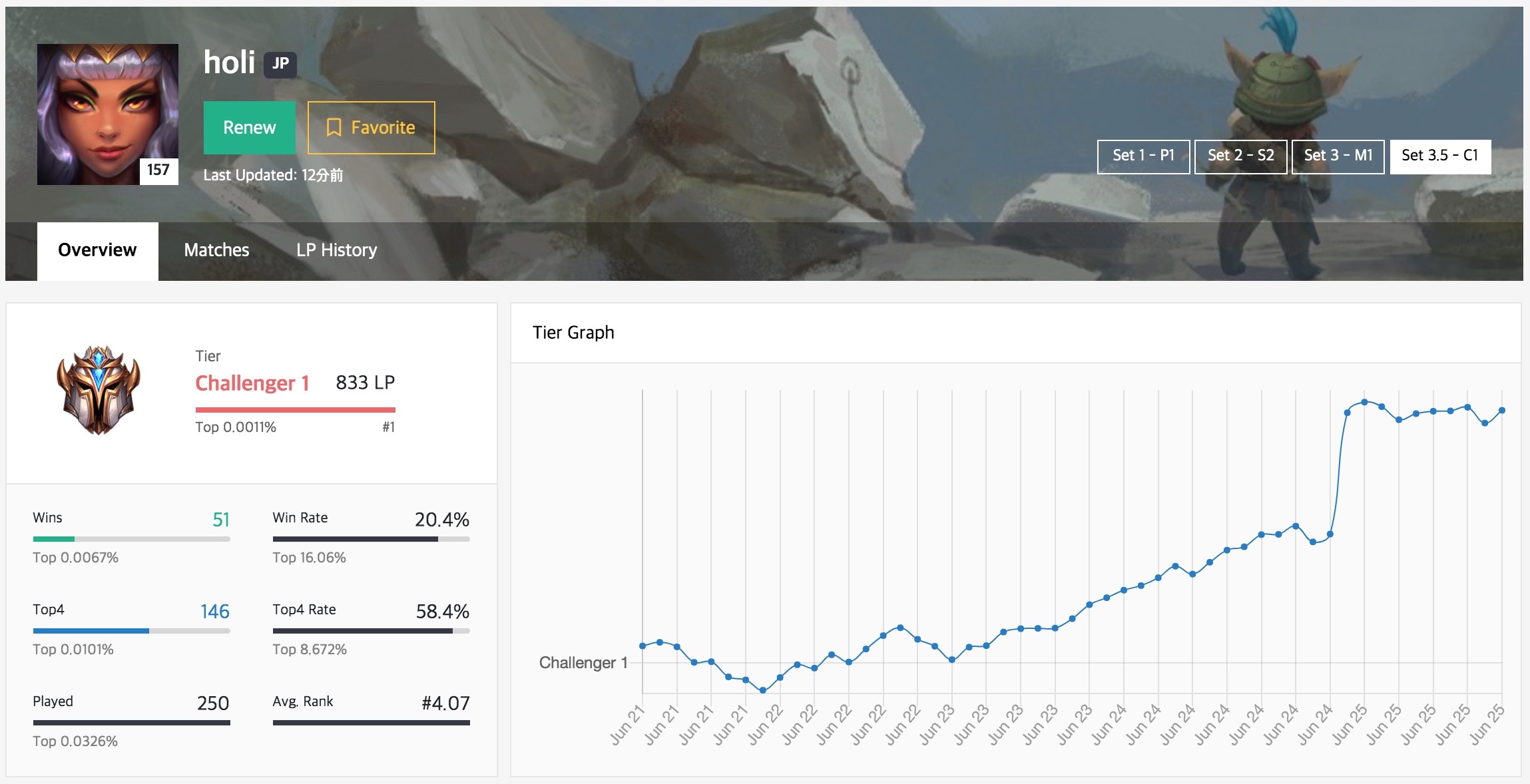Screen dimensions: 1530x784
Task: Click the Top 0.0067% wins percentile
Action: point(76,558)
